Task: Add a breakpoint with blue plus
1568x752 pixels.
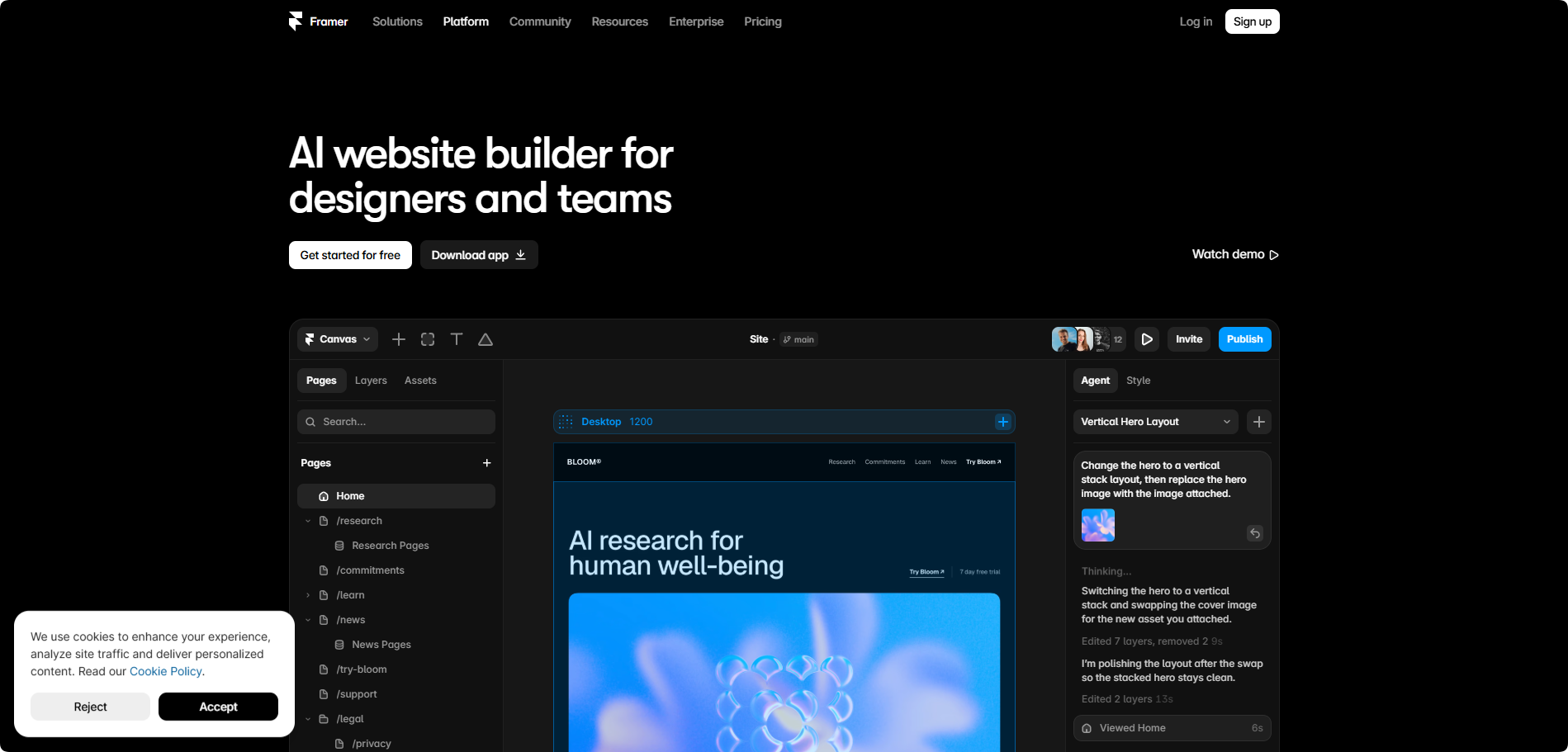Action: [1003, 422]
